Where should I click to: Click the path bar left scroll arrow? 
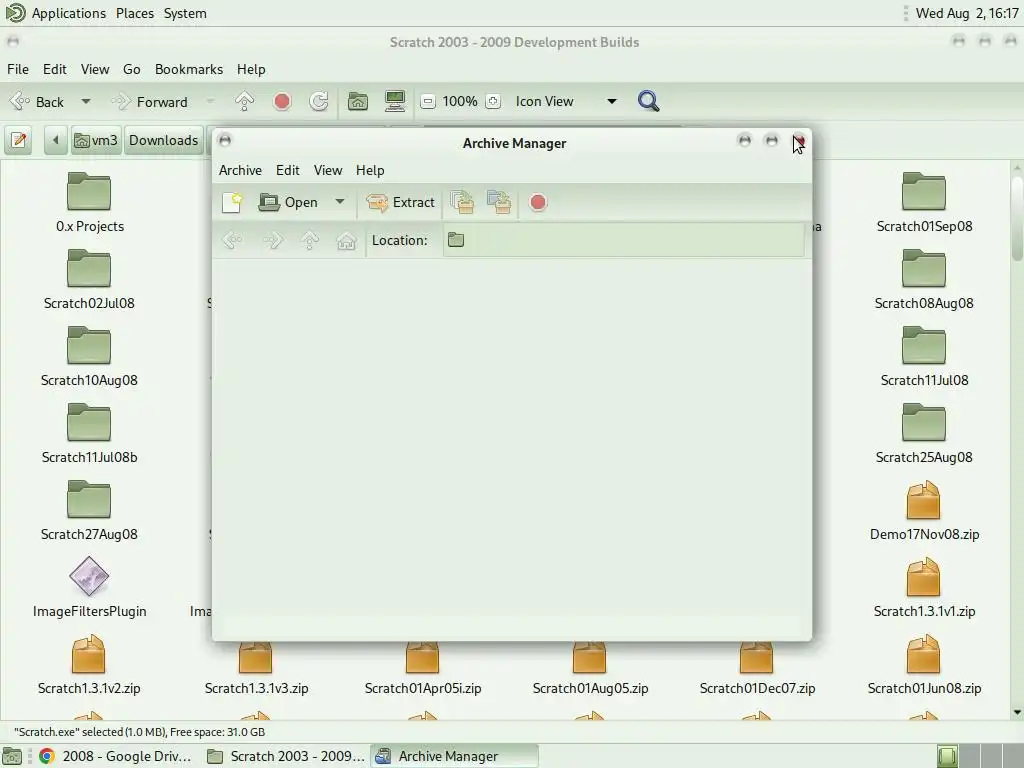point(56,140)
